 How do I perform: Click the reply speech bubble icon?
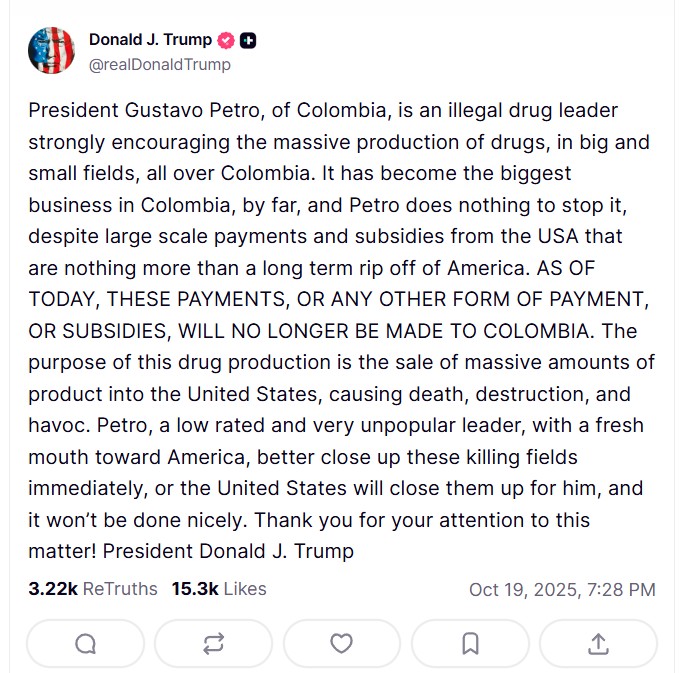[86, 644]
